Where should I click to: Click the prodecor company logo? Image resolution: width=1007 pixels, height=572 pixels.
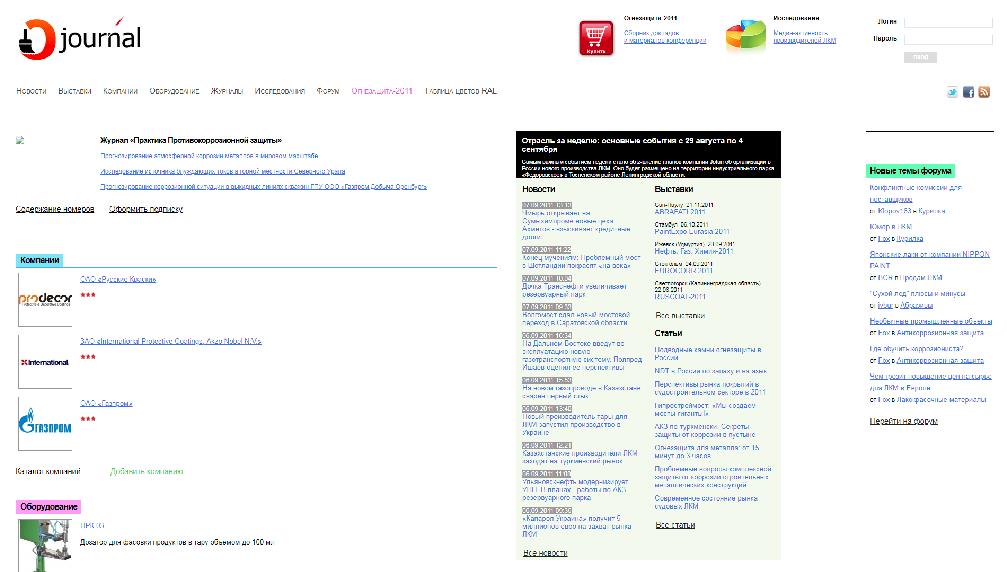coord(45,299)
